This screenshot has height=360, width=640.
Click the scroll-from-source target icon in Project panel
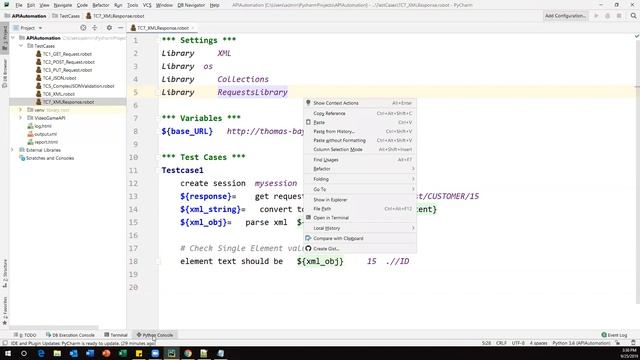(x=83, y=28)
